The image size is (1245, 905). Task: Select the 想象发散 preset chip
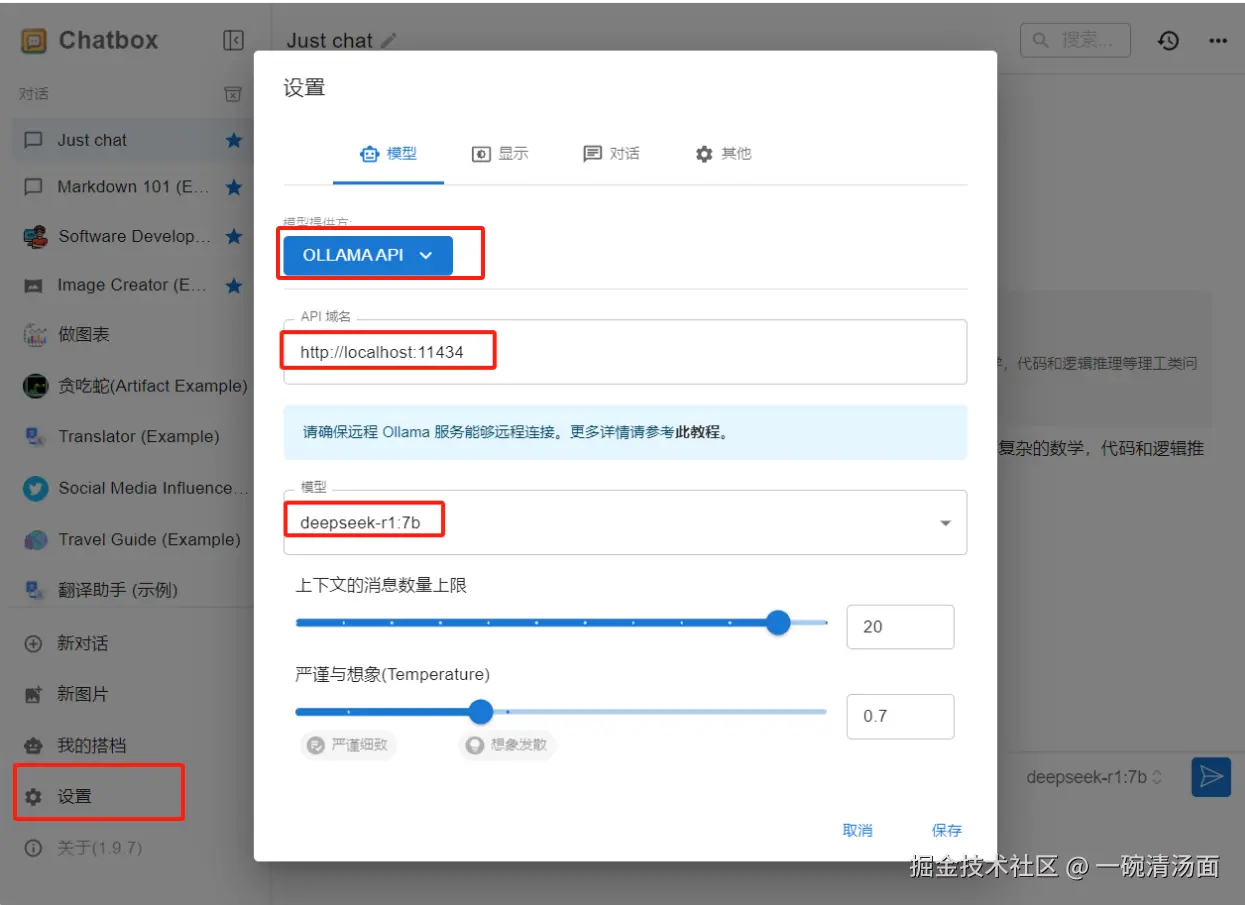507,746
